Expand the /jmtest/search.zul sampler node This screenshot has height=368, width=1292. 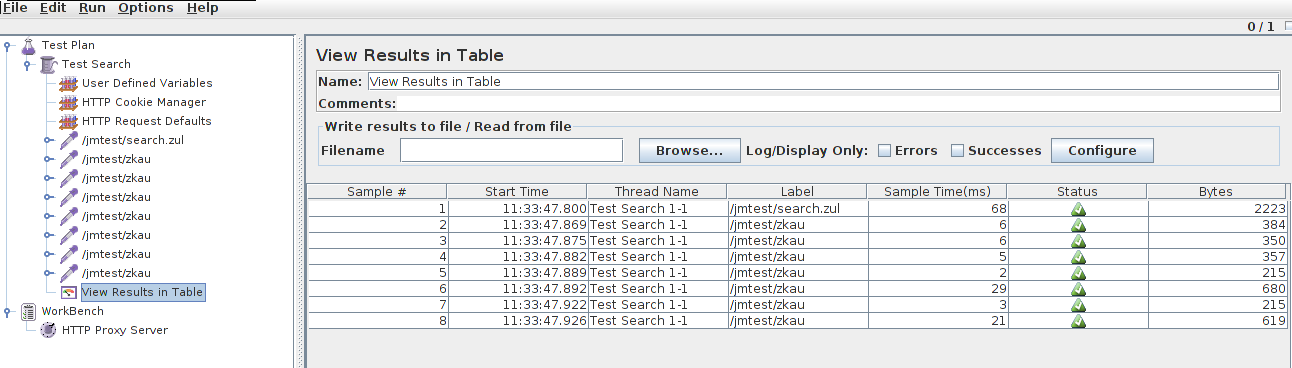48,140
